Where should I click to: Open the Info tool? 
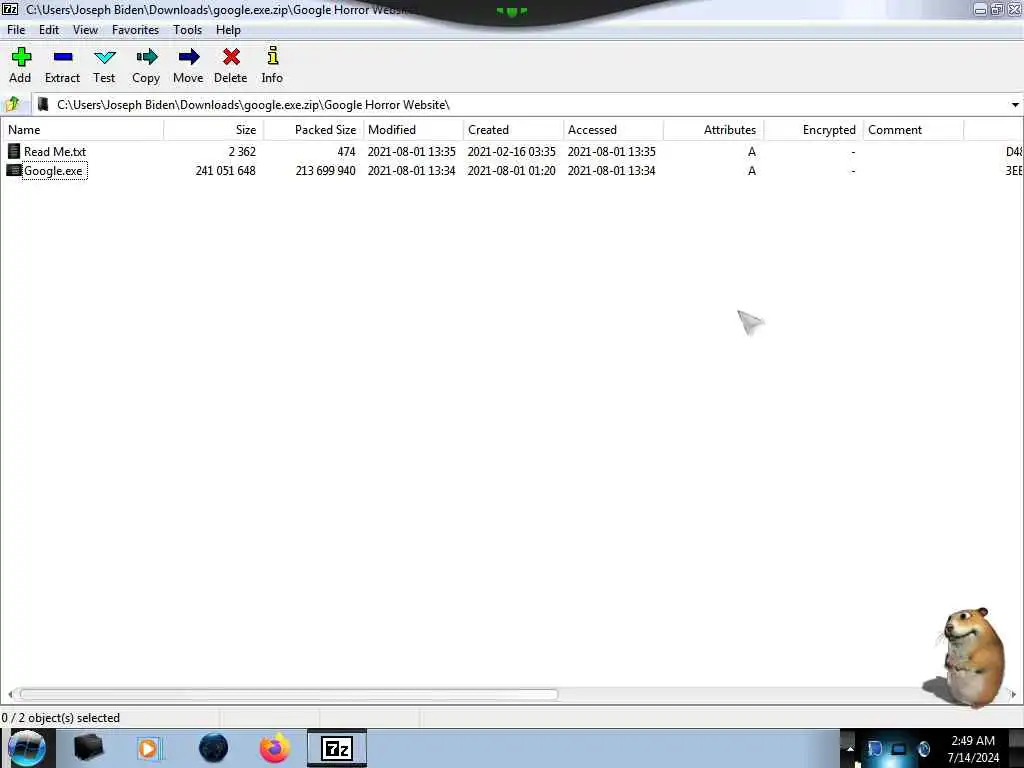pyautogui.click(x=273, y=56)
